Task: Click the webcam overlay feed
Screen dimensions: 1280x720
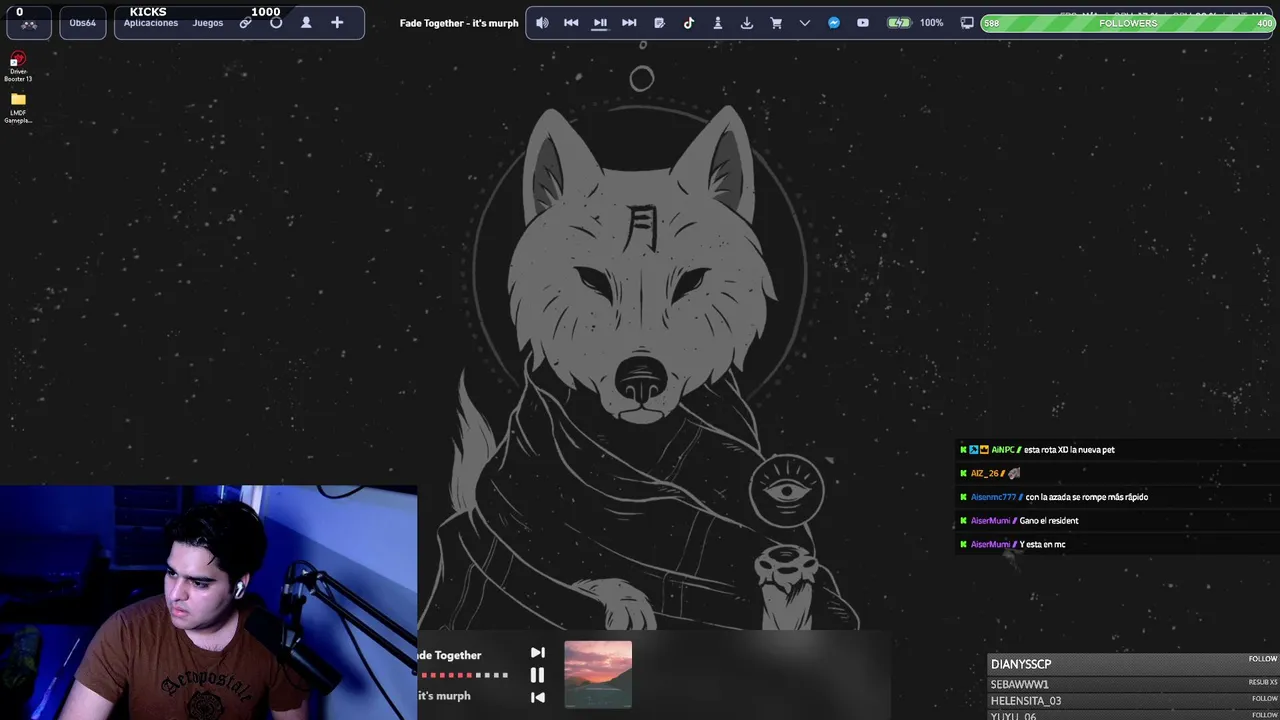Action: pyautogui.click(x=208, y=602)
